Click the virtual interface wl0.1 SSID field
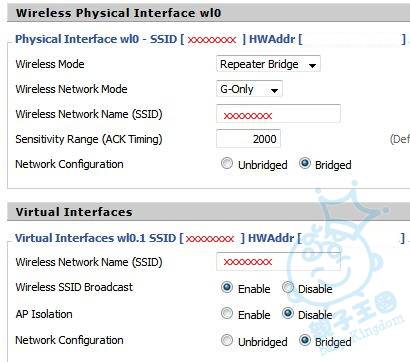This screenshot has width=410, height=362. pyautogui.click(x=278, y=261)
